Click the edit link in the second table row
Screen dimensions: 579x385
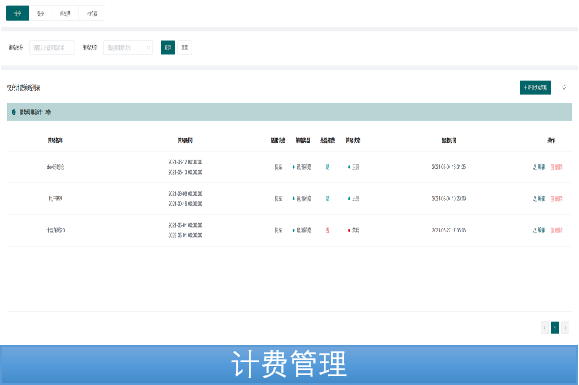pyautogui.click(x=539, y=199)
